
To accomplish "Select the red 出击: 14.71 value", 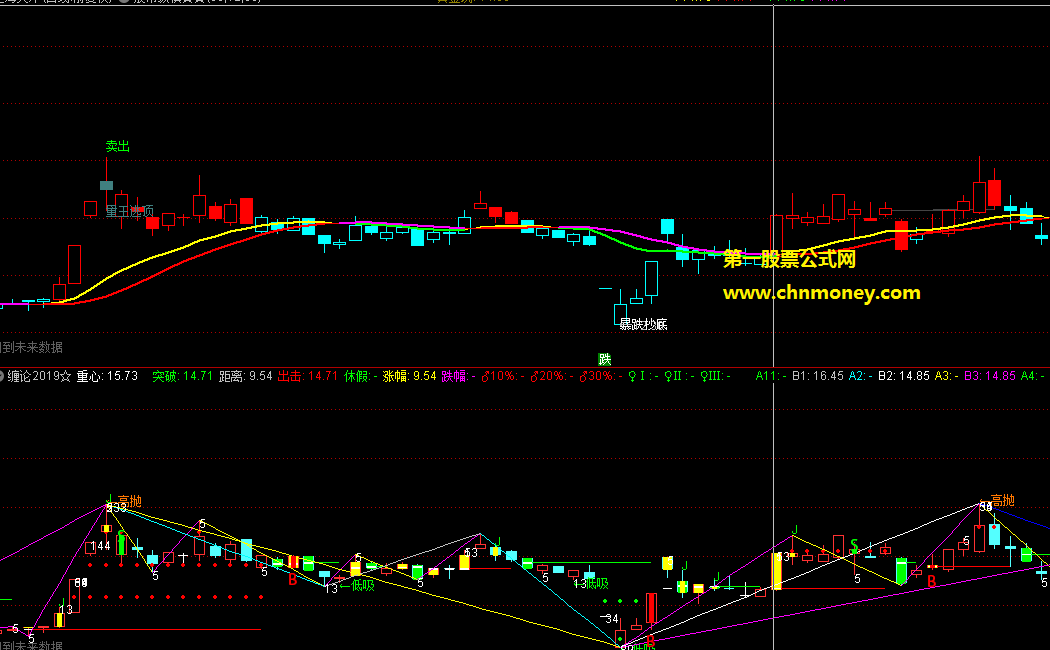I will pos(307,376).
